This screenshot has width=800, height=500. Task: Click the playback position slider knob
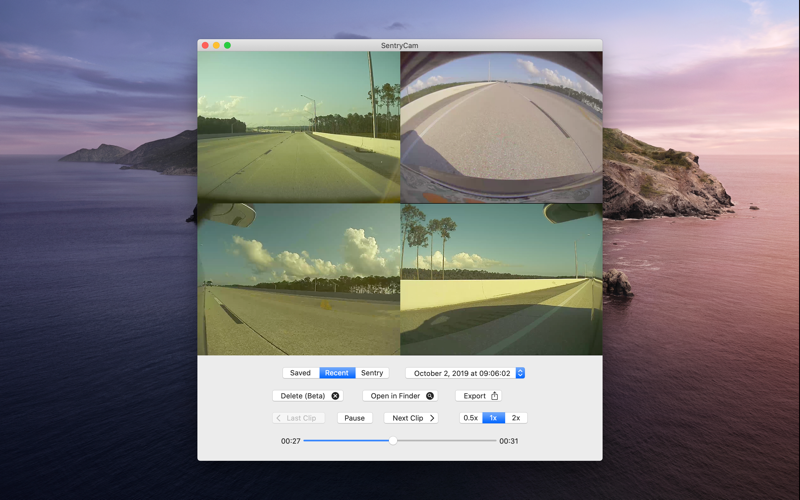tap(393, 441)
